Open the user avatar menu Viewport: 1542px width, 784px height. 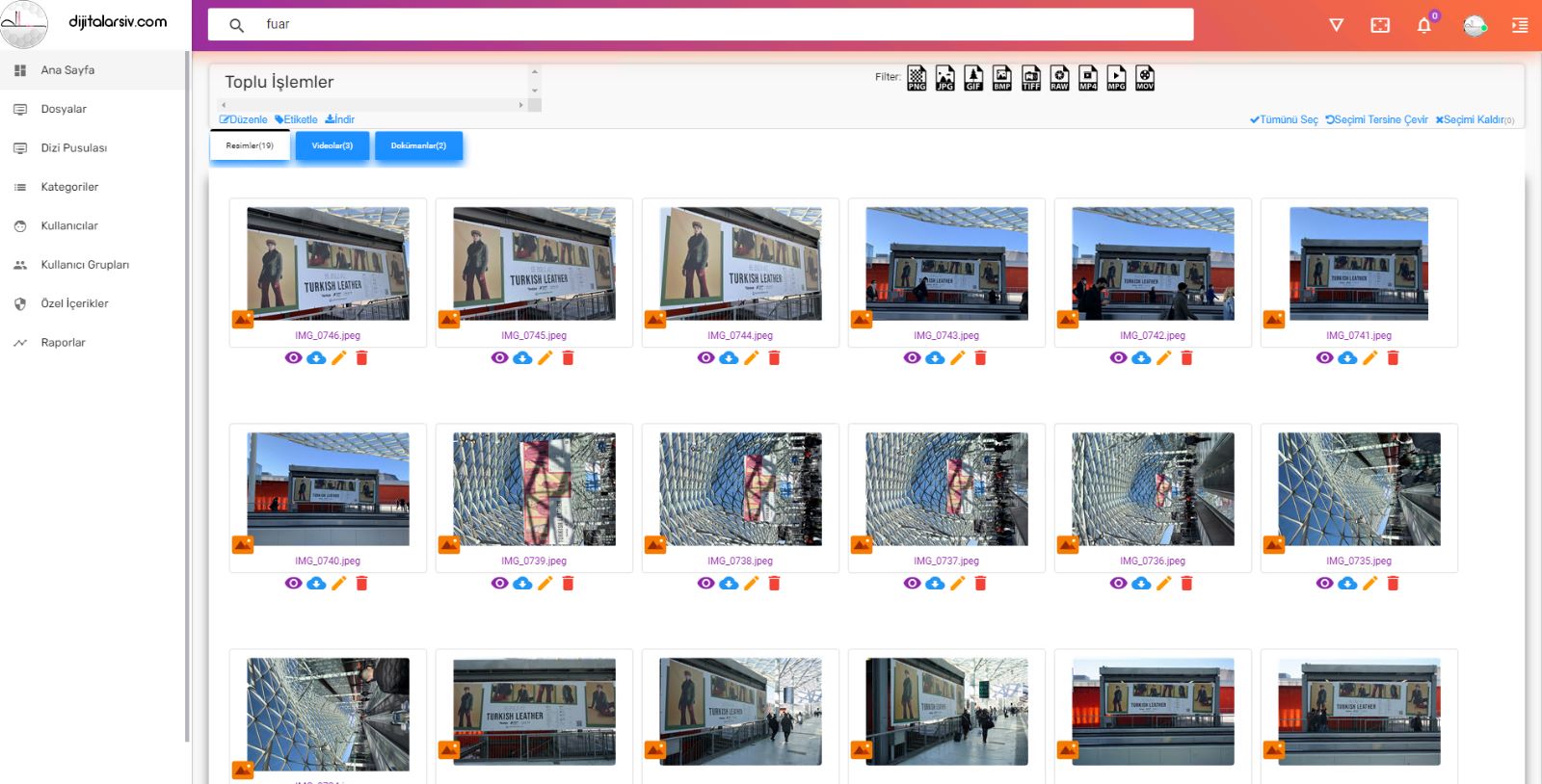[1475, 26]
